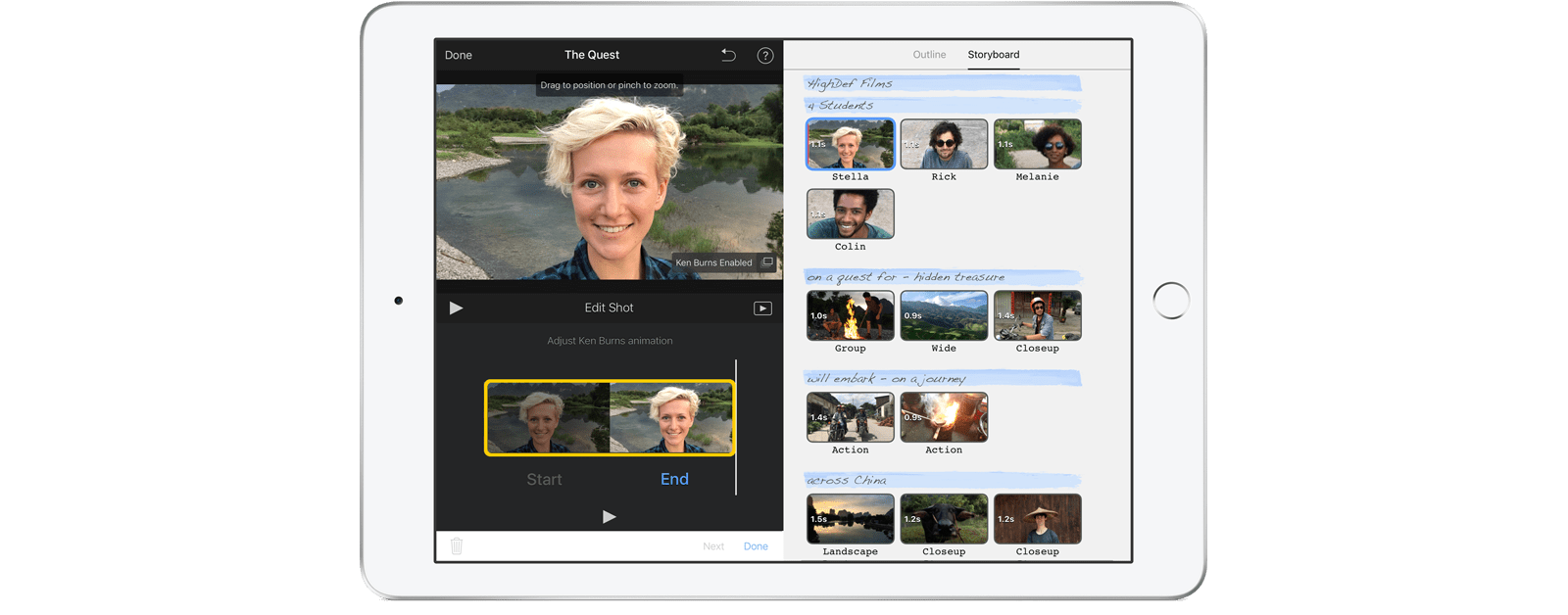Select the Start frame of Ken Burns animation

click(x=548, y=417)
